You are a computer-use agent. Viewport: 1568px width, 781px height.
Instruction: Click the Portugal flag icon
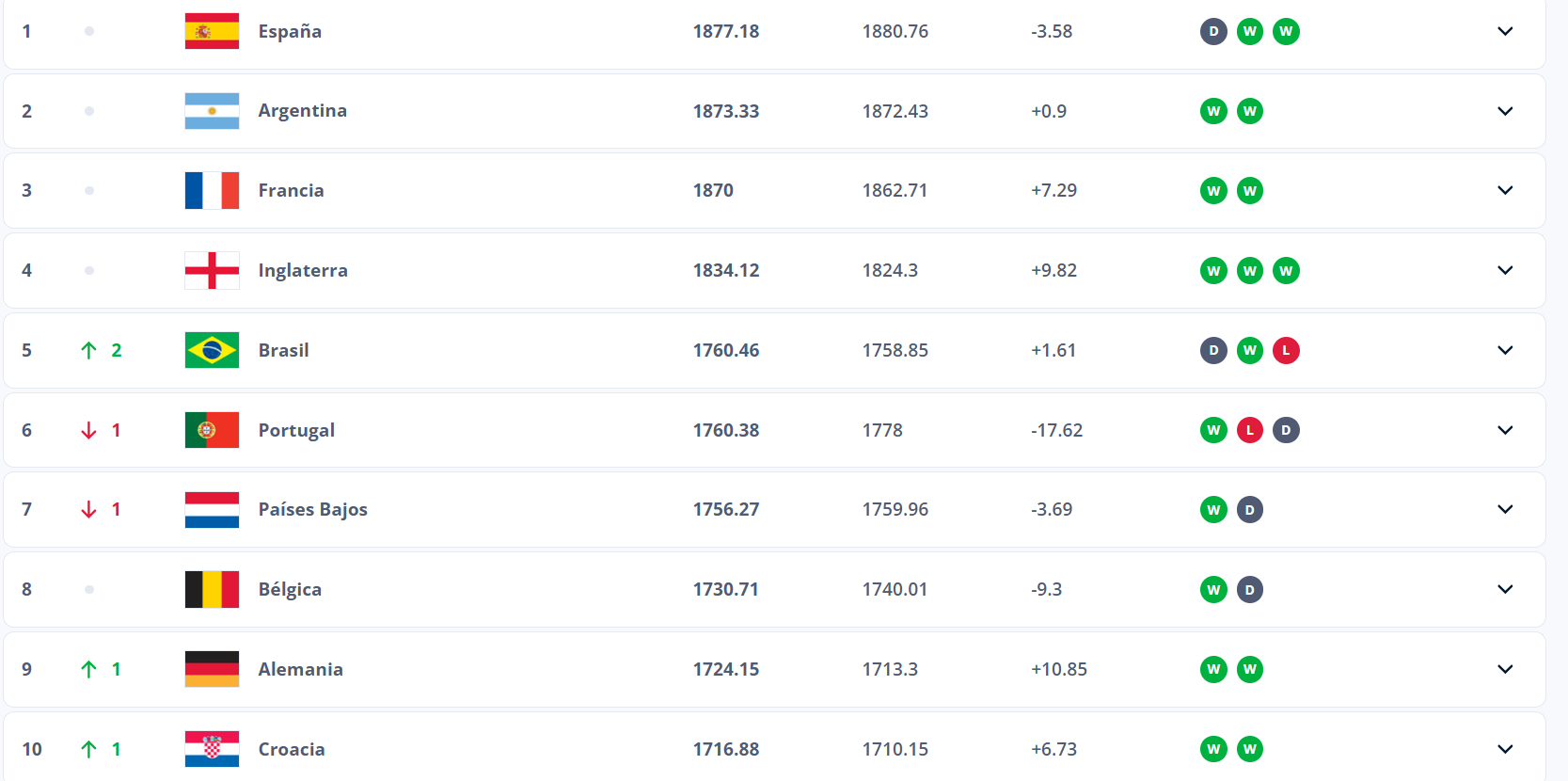pos(212,430)
